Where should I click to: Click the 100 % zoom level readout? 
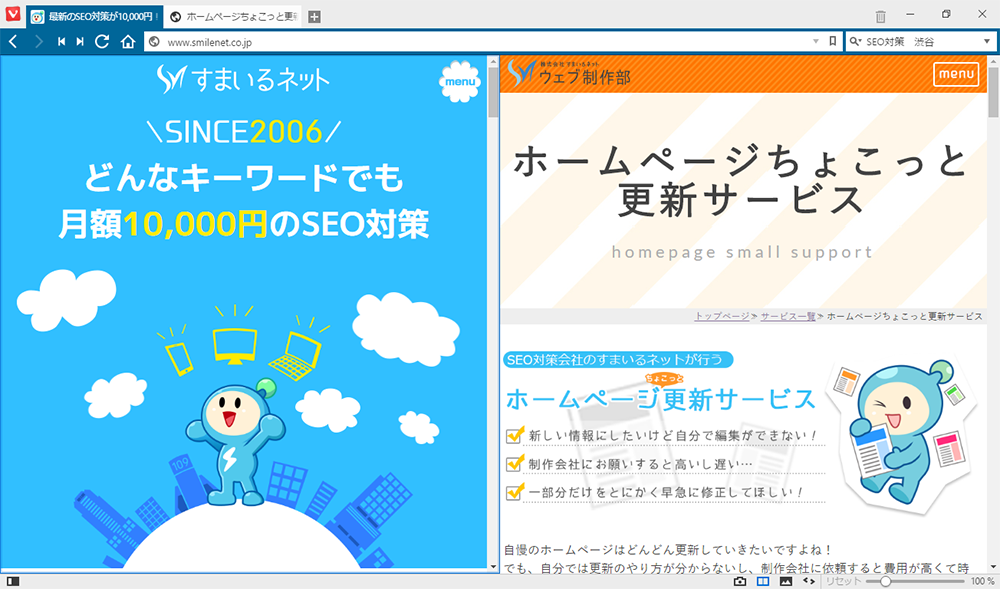(982, 581)
